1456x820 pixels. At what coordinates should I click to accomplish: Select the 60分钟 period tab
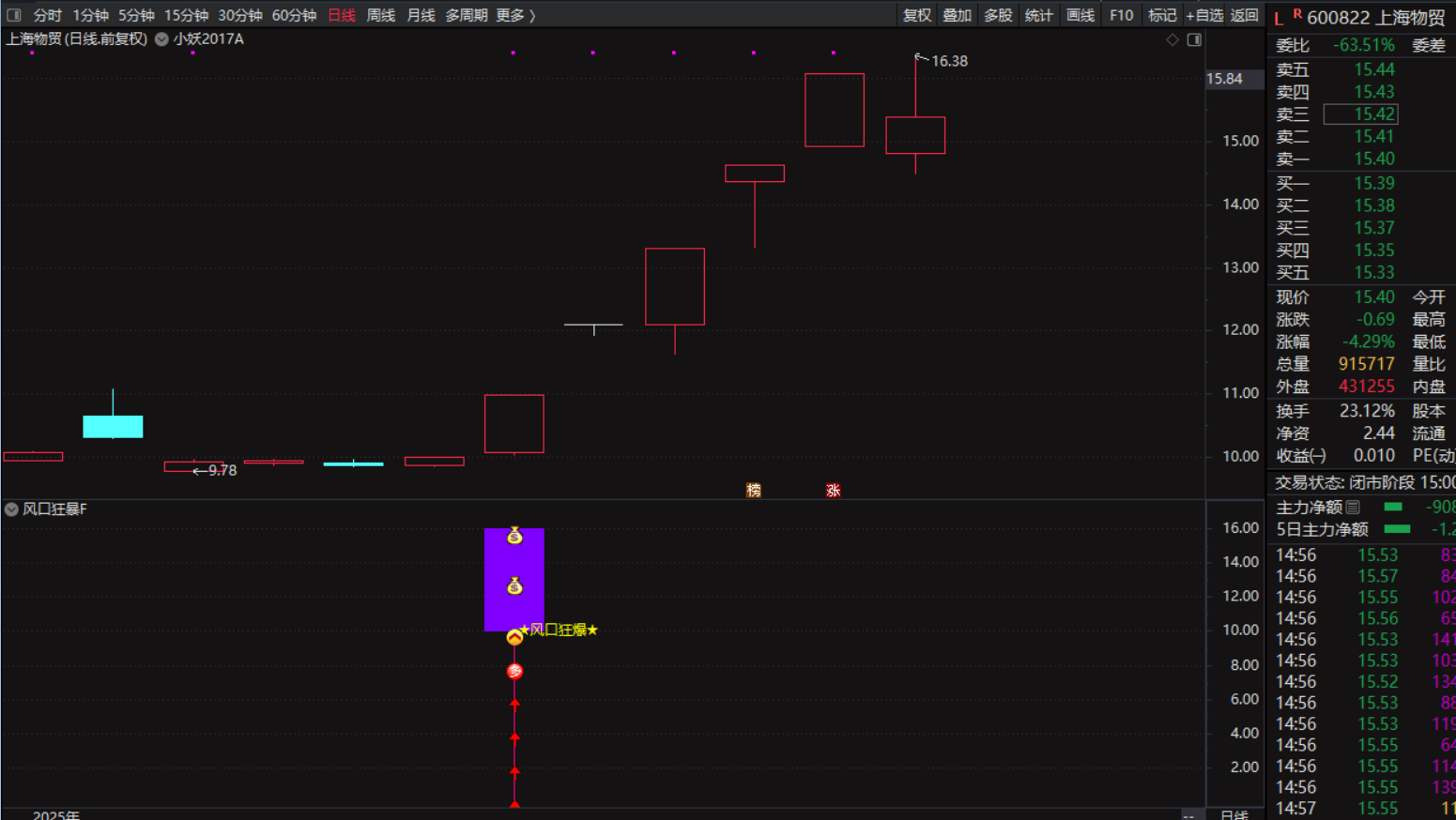(x=294, y=15)
